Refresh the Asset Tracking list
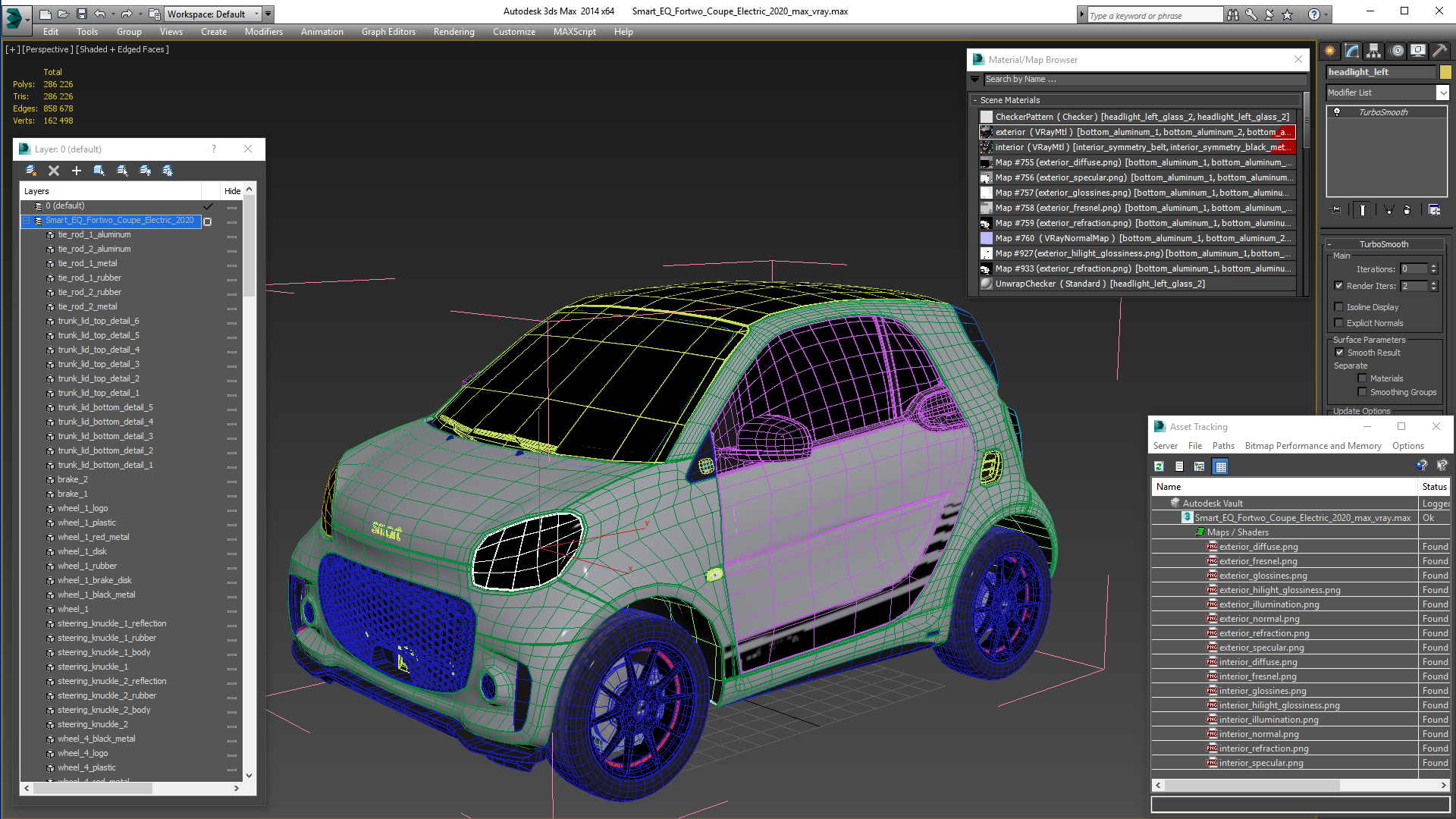The image size is (1456, 819). click(1159, 466)
